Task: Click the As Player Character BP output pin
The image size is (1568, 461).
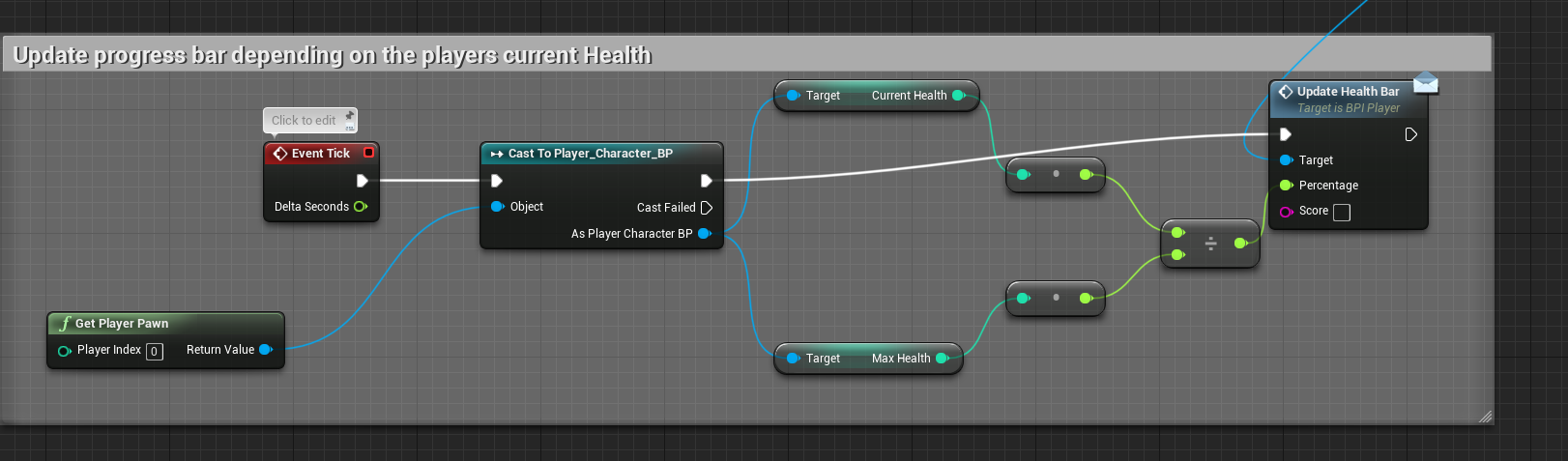Action: click(x=705, y=234)
